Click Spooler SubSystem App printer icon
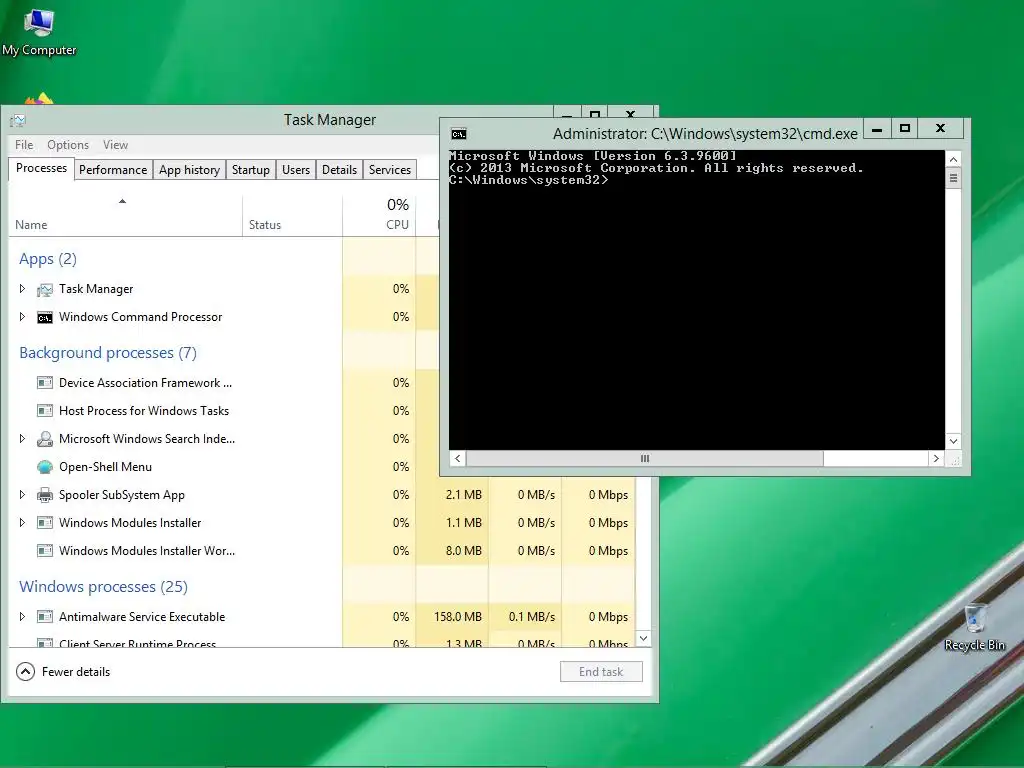Viewport: 1024px width, 768px height. pyautogui.click(x=44, y=495)
